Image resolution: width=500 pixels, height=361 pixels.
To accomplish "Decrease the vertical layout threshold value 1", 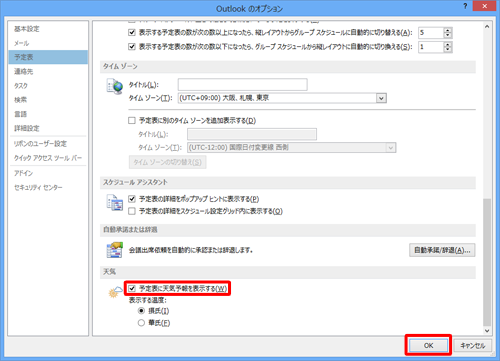I will coord(448,49).
